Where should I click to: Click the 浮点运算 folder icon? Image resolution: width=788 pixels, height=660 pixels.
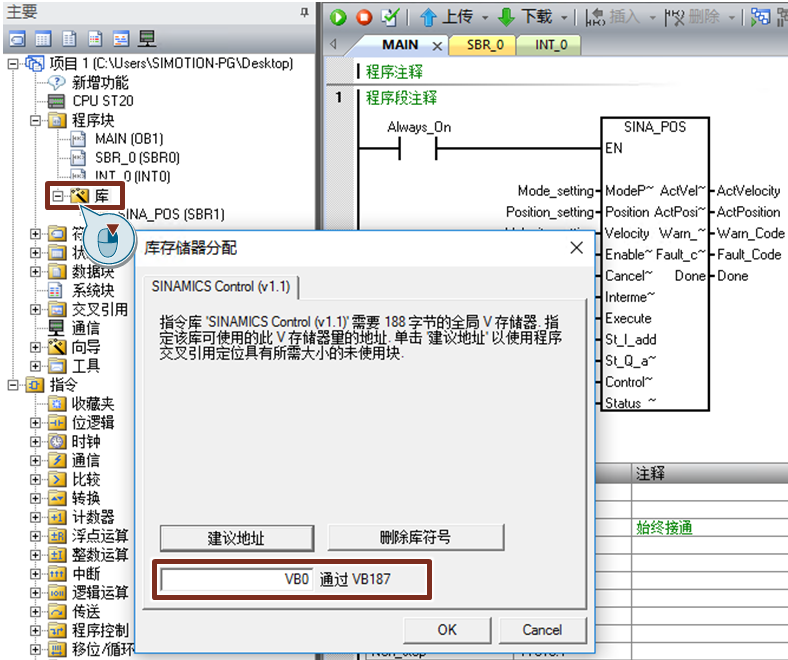click(57, 536)
